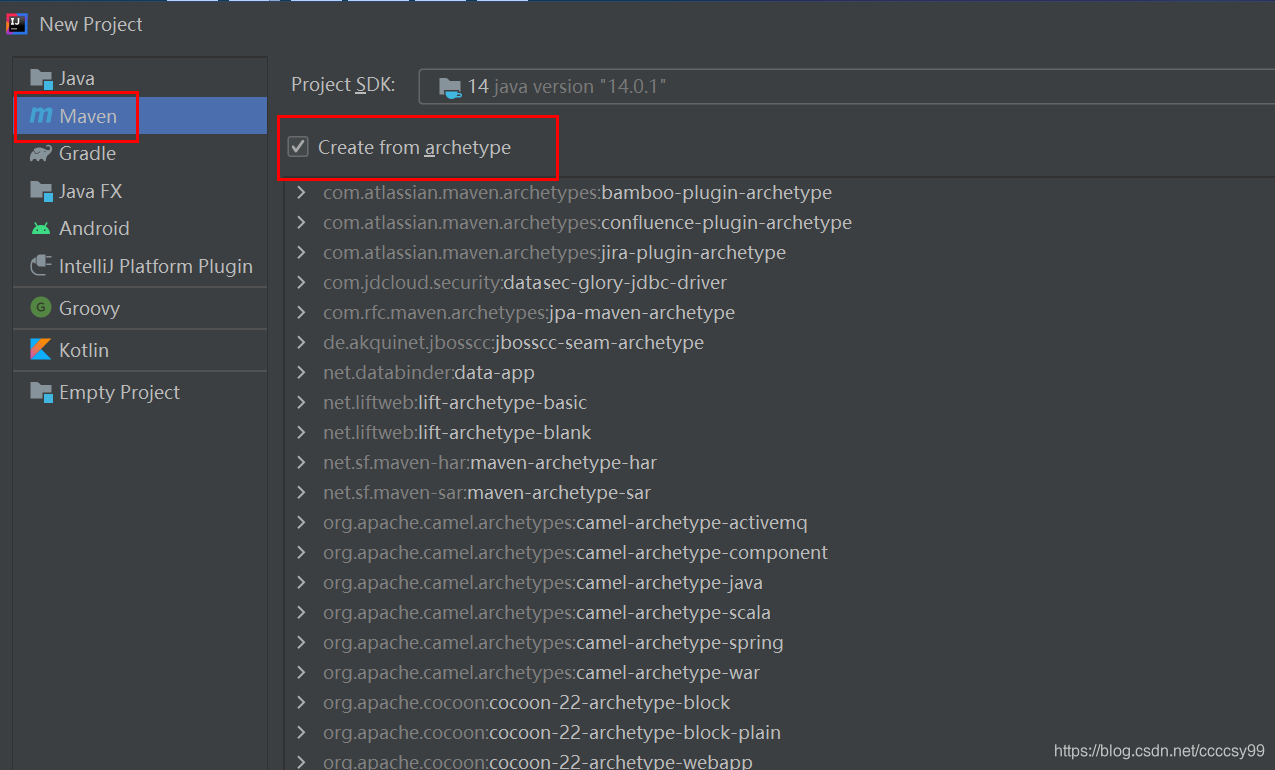Click the Empty Project folder icon
This screenshot has width=1275, height=770.
[41, 392]
